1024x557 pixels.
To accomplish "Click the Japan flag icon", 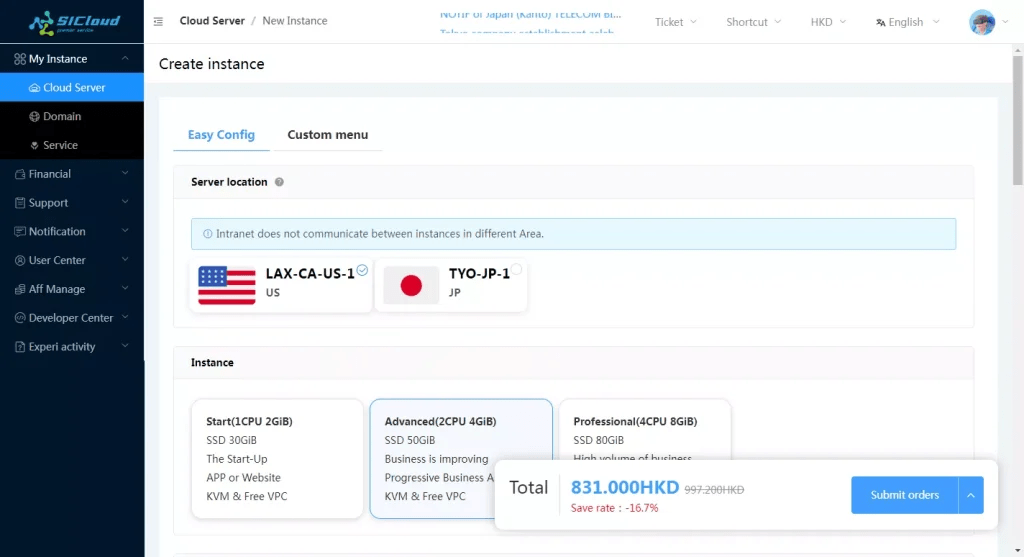I will pos(411,285).
